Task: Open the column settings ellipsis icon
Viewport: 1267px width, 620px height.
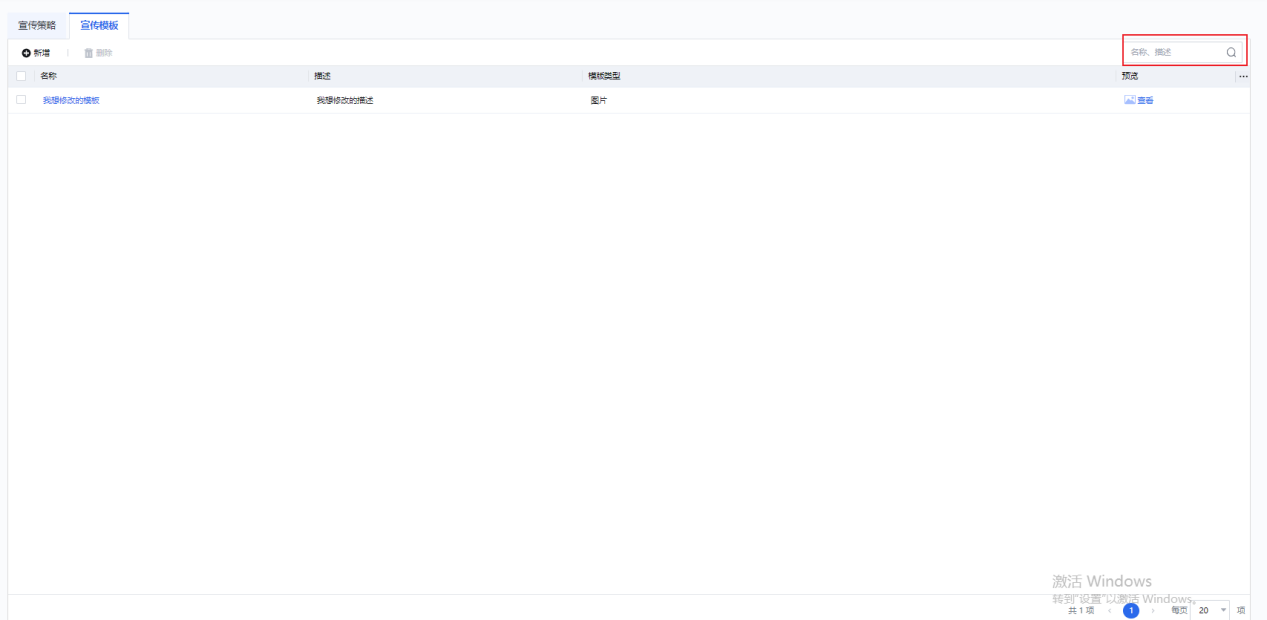Action: click(1243, 76)
